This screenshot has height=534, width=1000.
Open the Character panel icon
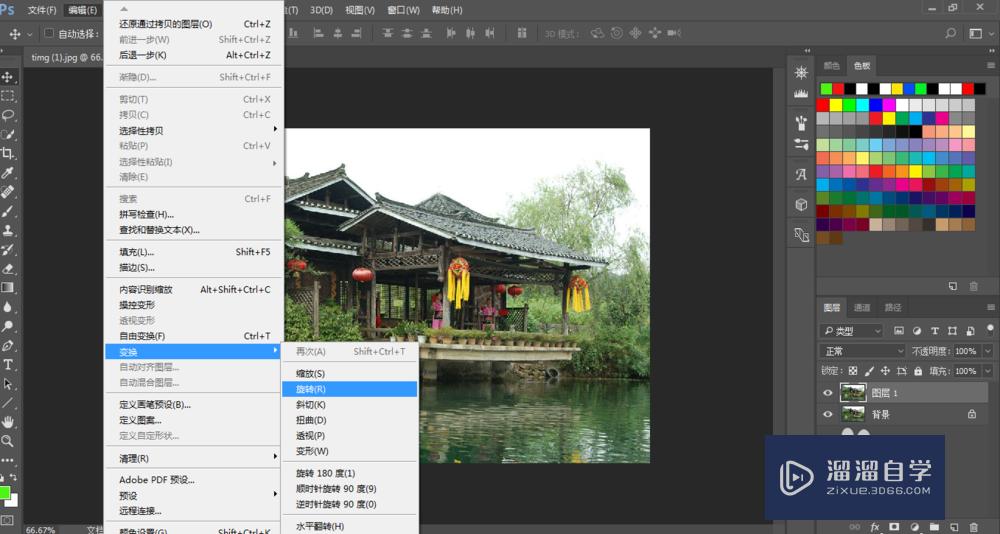tap(801, 174)
